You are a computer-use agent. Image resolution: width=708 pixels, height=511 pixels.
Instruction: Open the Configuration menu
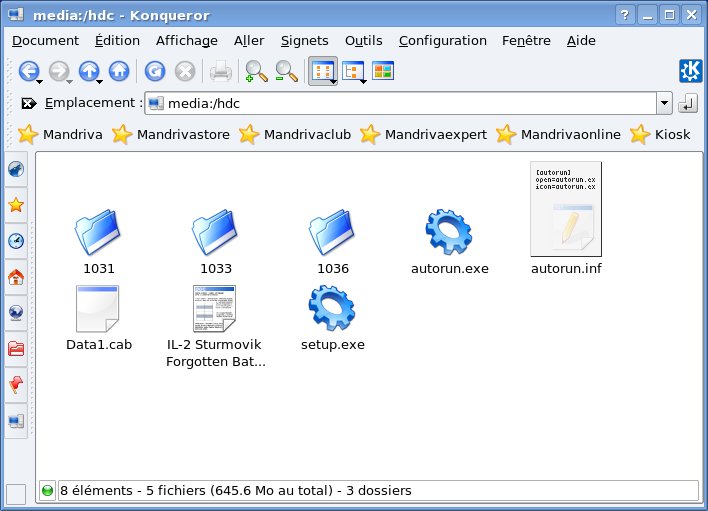click(442, 41)
